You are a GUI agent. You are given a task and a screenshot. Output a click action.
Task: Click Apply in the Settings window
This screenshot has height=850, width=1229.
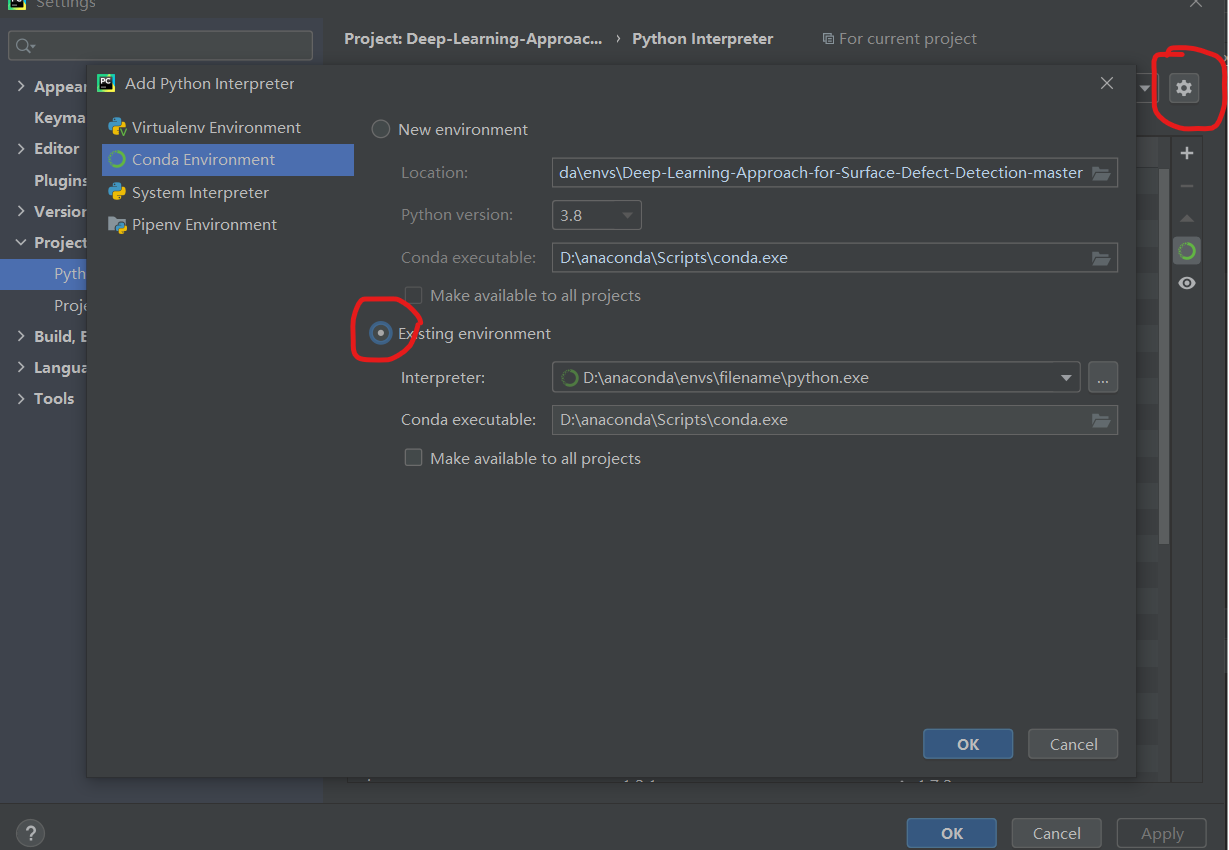pyautogui.click(x=1162, y=833)
